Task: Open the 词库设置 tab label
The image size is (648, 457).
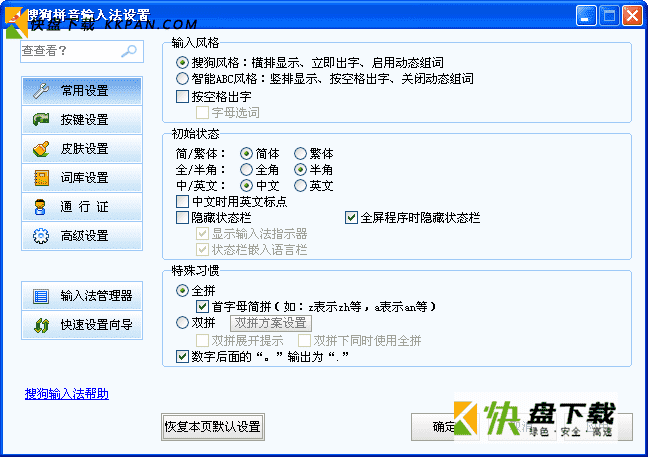Action: pyautogui.click(x=84, y=178)
